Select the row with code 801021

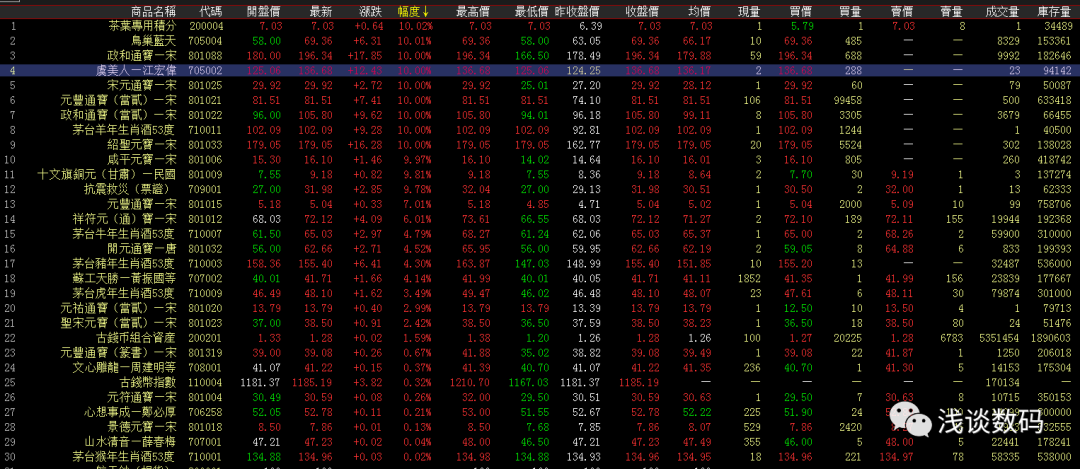(540, 99)
